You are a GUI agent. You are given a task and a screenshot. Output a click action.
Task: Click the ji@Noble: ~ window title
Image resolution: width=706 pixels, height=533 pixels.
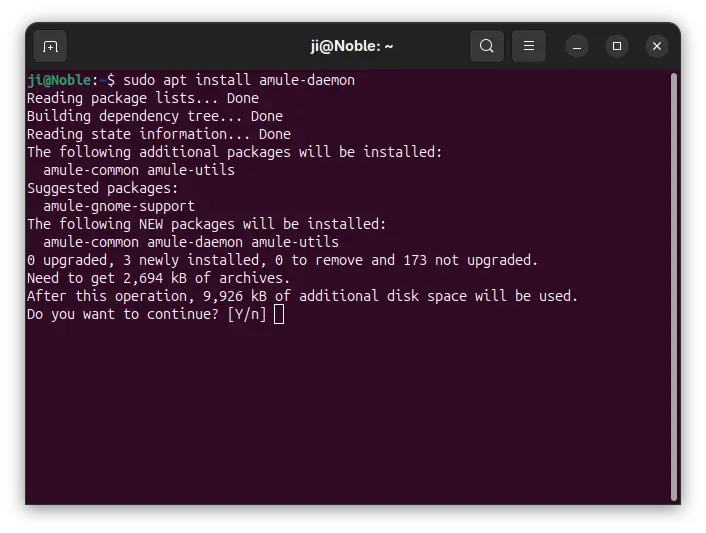[352, 46]
